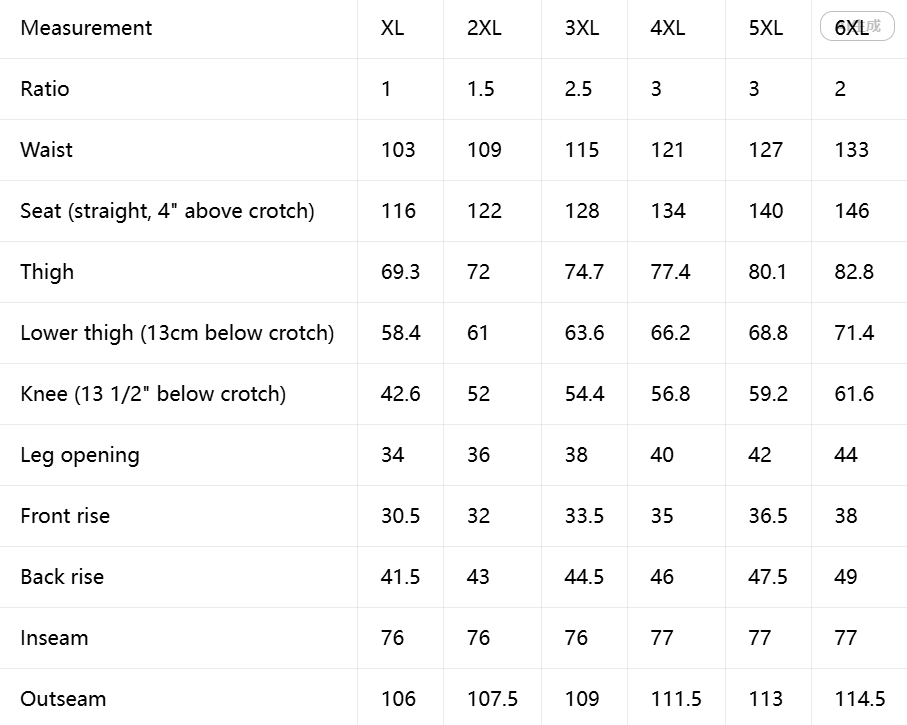Click the pill-shaped button over the 6XL header
This screenshot has height=725, width=907.
(857, 27)
